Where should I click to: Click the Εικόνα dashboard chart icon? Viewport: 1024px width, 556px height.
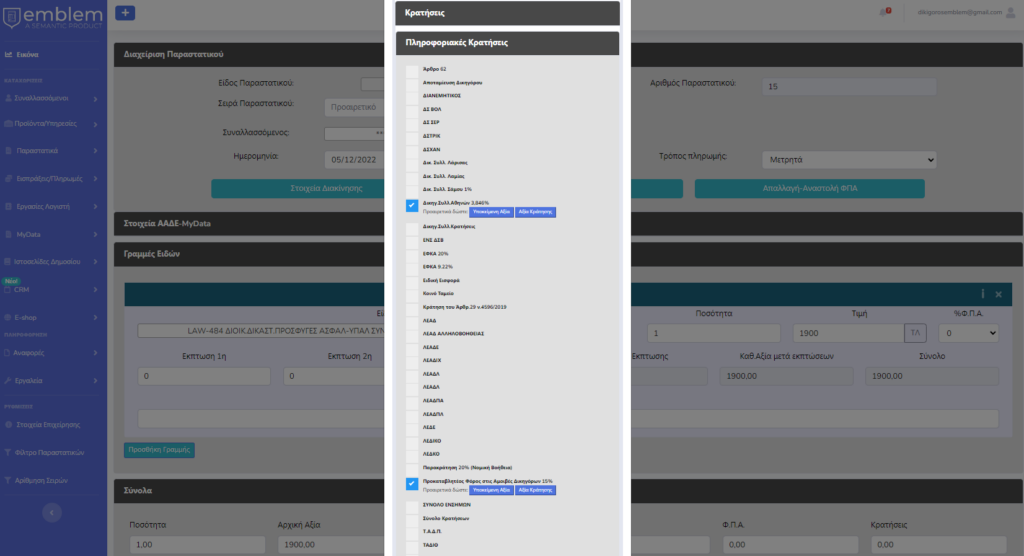(x=8, y=54)
